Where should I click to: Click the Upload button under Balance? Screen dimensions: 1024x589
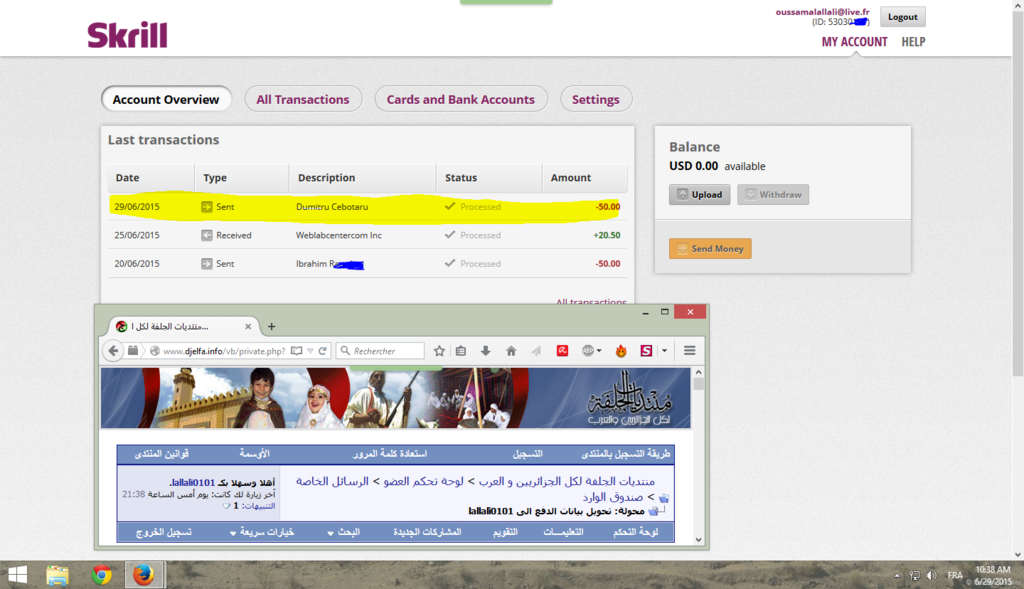coord(699,195)
